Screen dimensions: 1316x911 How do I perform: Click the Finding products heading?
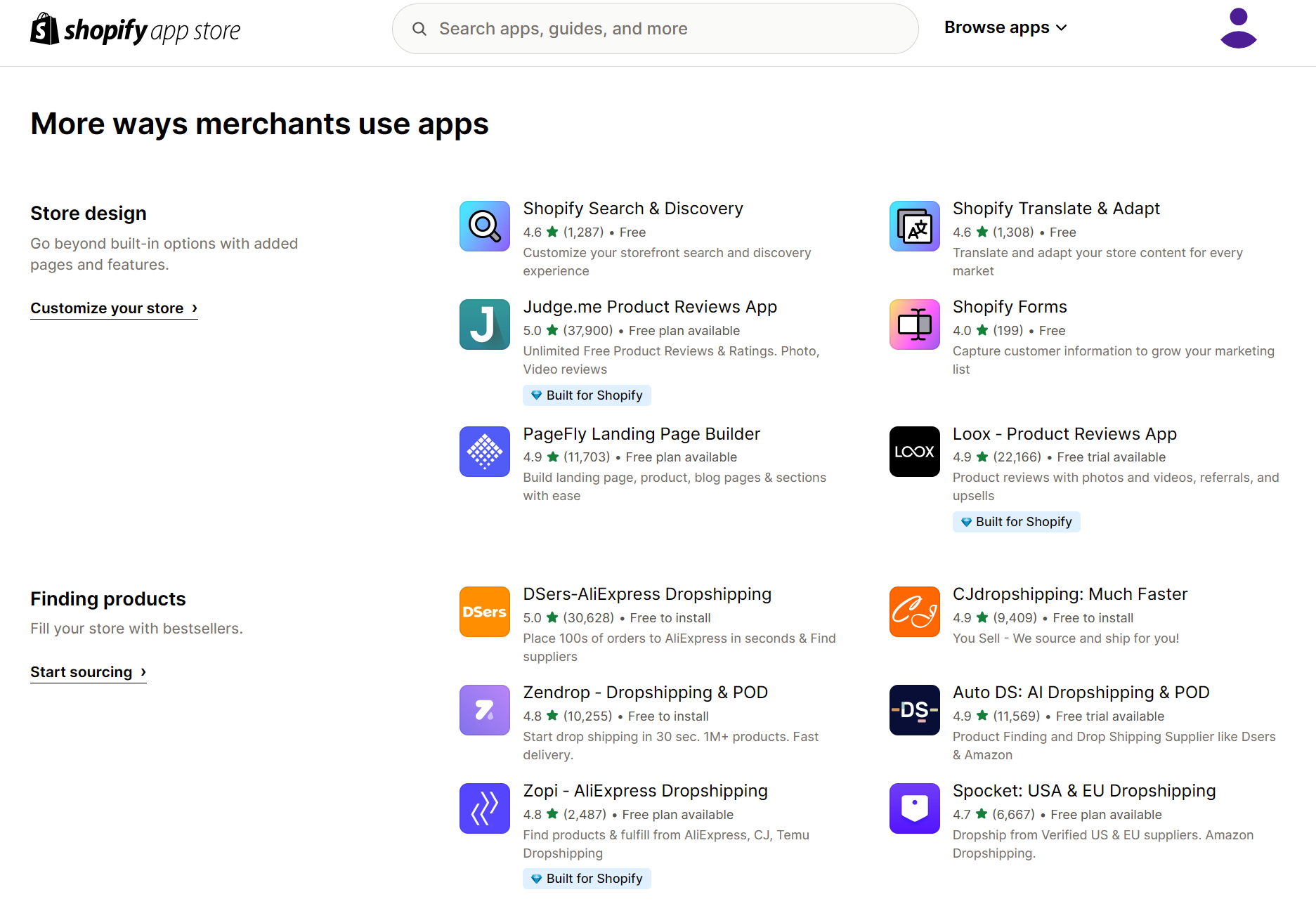108,599
